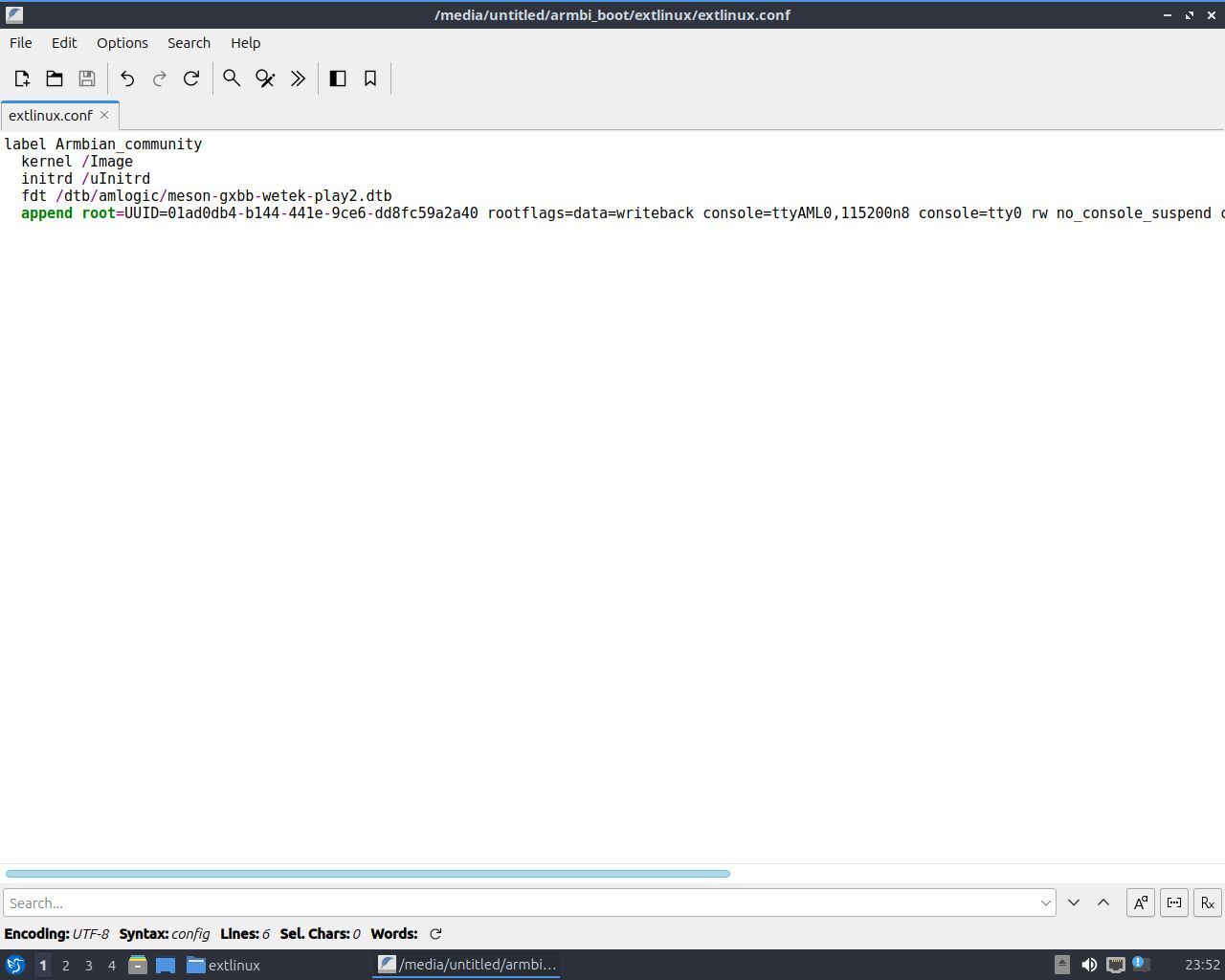This screenshot has height=980, width=1225.
Task: Reload the file with the refresh icon
Action: coord(191,78)
